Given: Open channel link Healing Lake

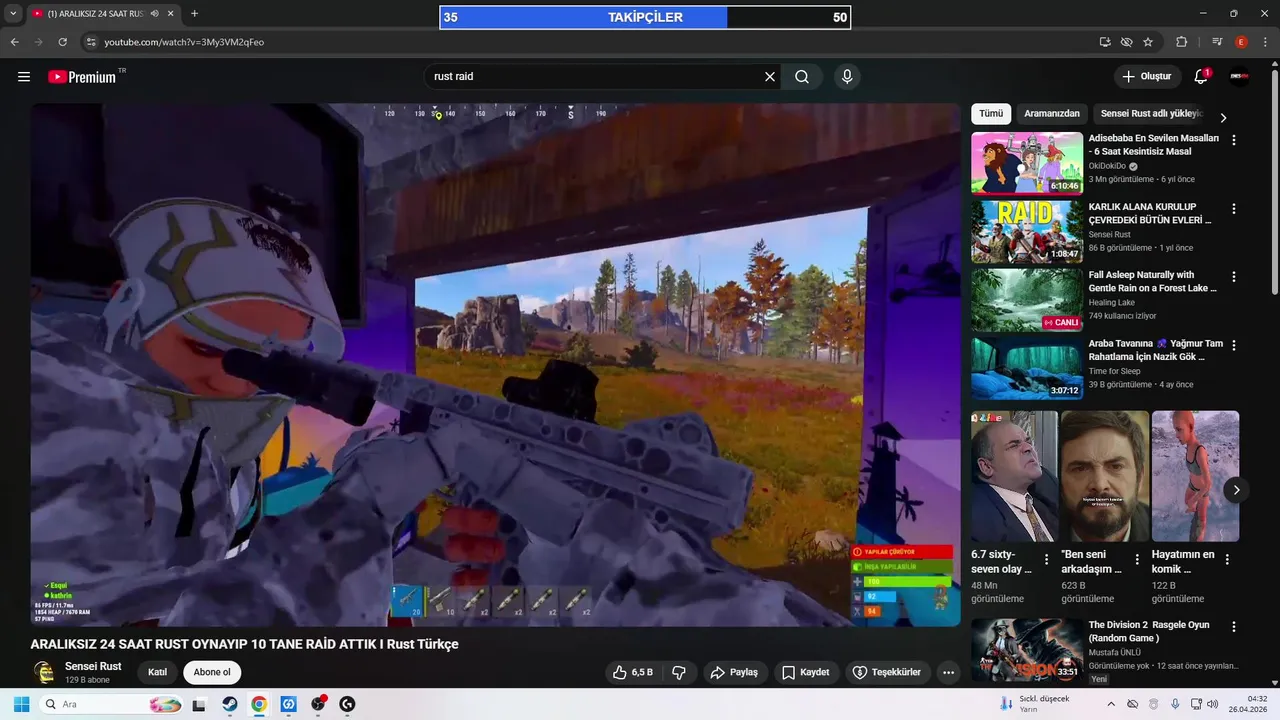Looking at the screenshot, I should [1112, 303].
